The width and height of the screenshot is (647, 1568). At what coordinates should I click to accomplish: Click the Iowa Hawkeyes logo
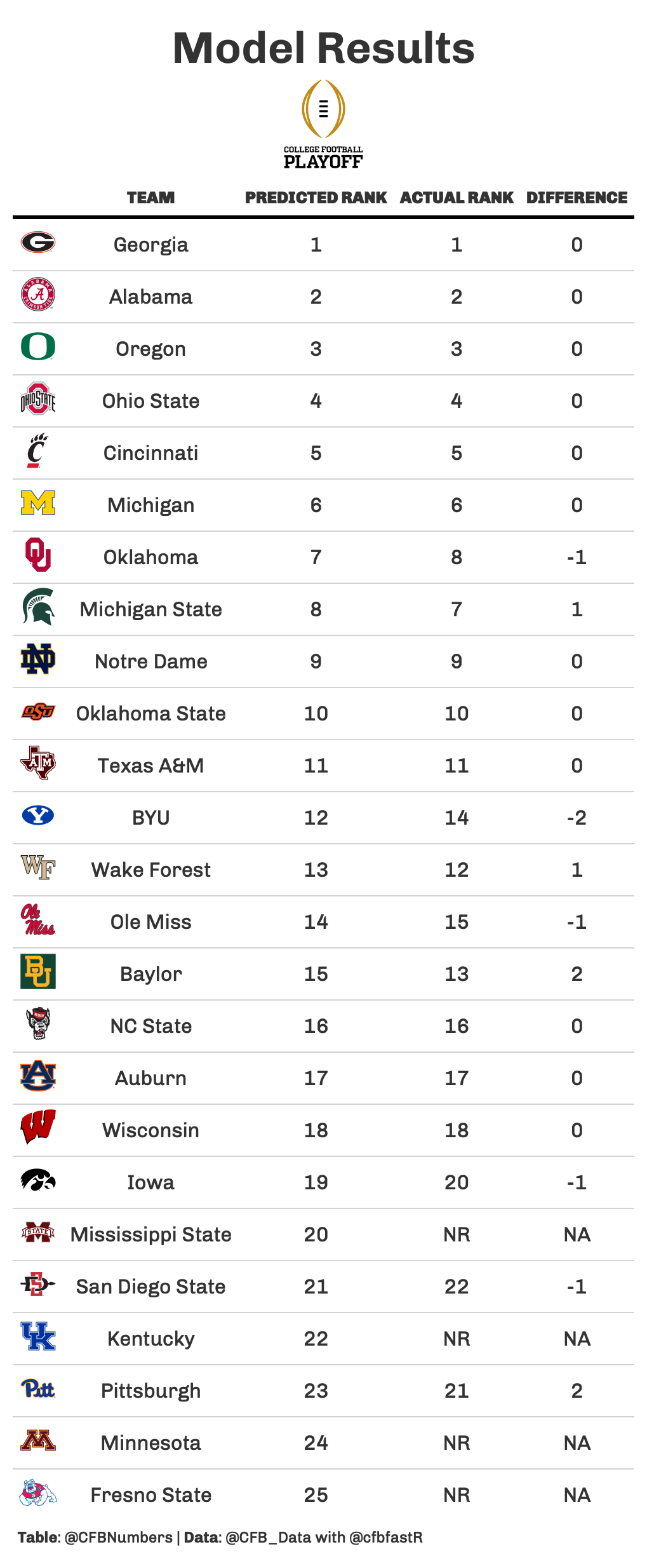(38, 1180)
